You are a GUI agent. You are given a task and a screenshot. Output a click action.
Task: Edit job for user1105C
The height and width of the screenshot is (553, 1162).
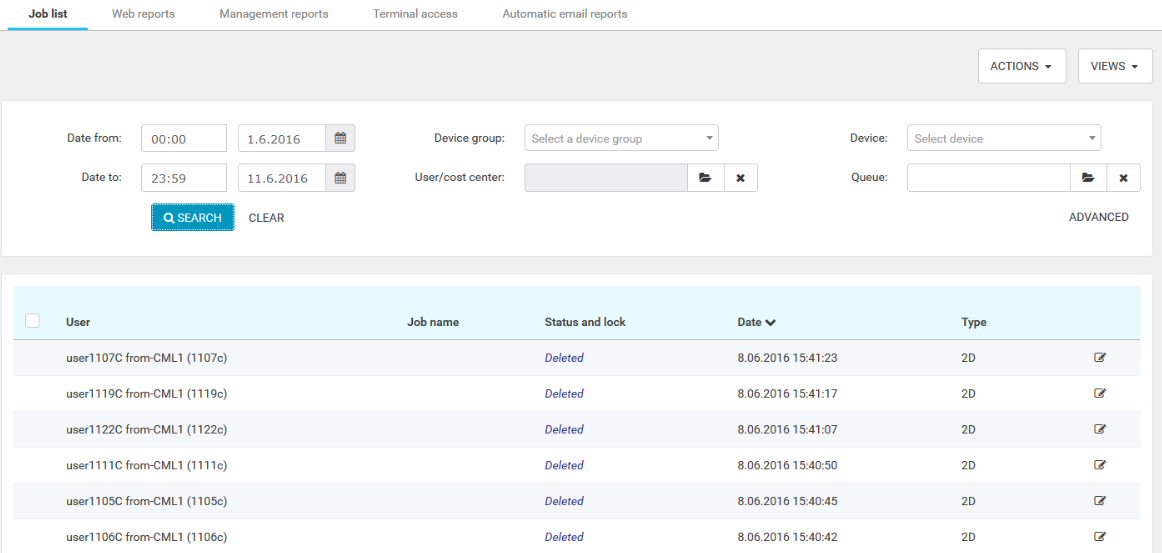(x=1100, y=501)
